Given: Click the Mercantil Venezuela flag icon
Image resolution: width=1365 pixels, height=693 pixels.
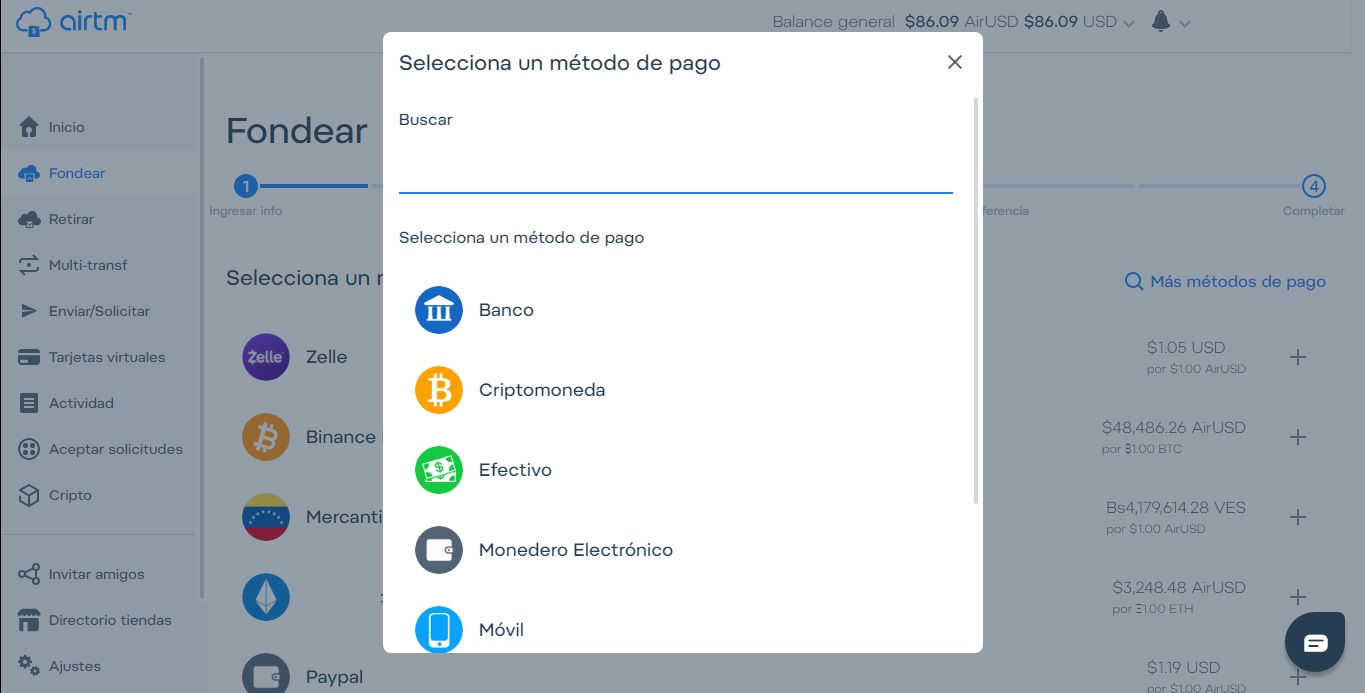Looking at the screenshot, I should tap(266, 517).
